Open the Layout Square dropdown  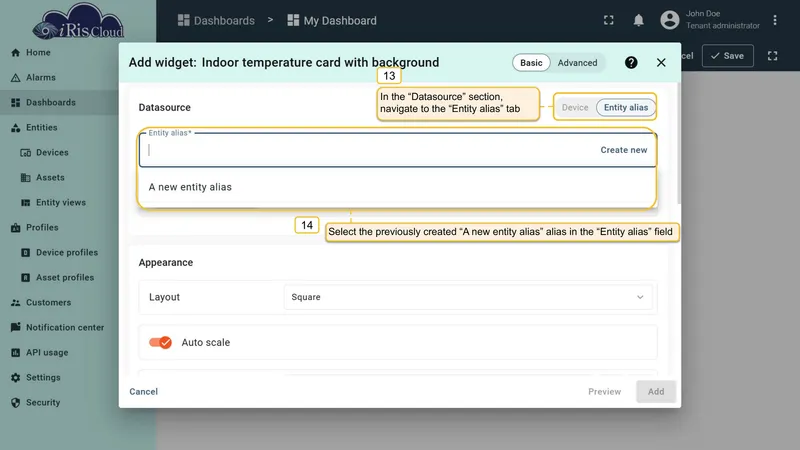coord(467,297)
